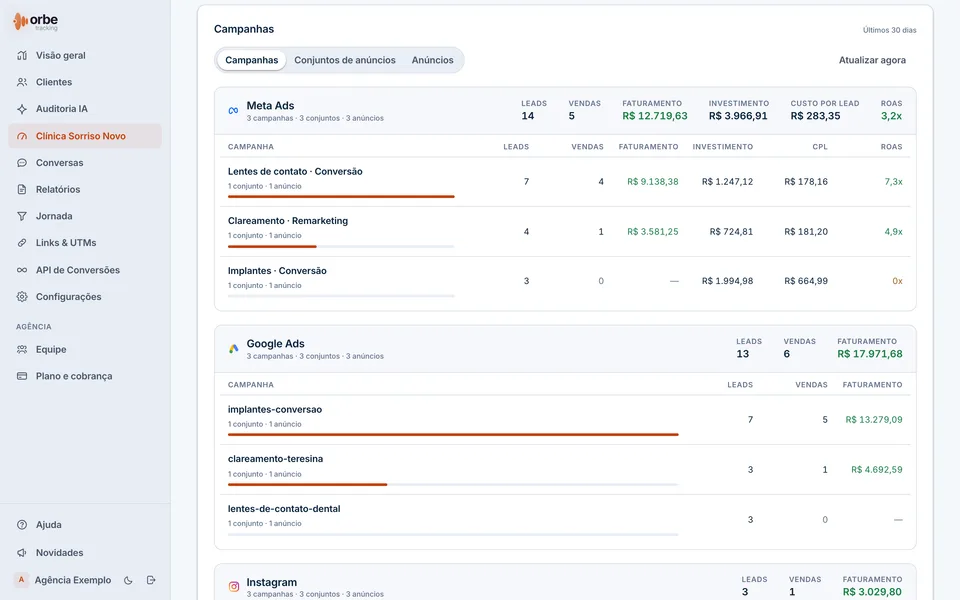Click the Agência Exemplo avatar badge
The width and height of the screenshot is (960, 600).
(x=21, y=580)
